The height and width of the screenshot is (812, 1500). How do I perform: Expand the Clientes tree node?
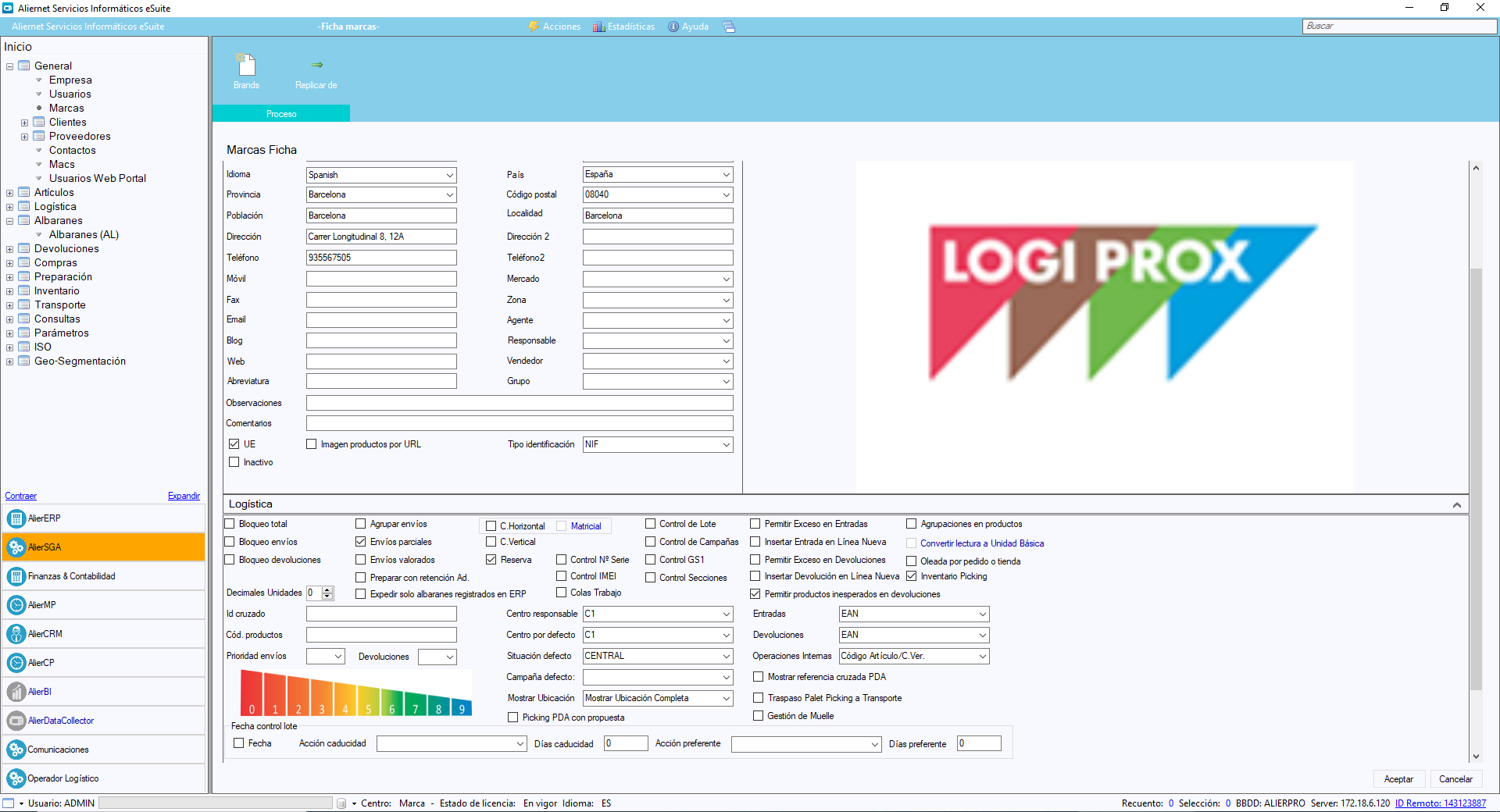24,123
